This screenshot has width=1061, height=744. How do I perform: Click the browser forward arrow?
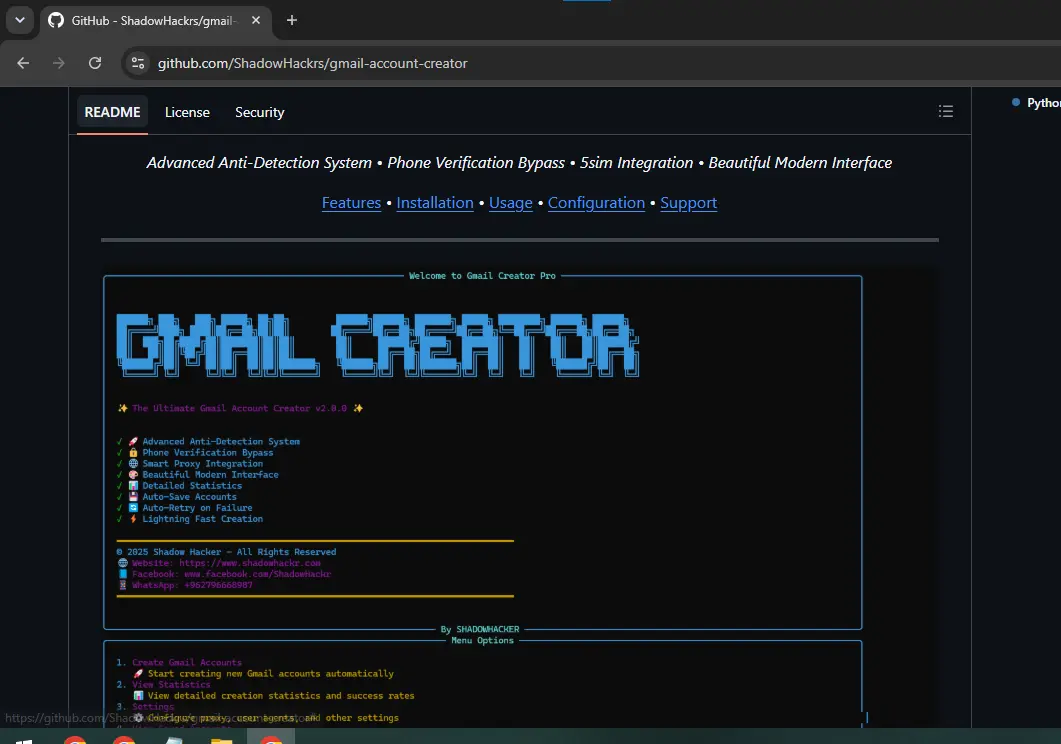pyautogui.click(x=59, y=63)
